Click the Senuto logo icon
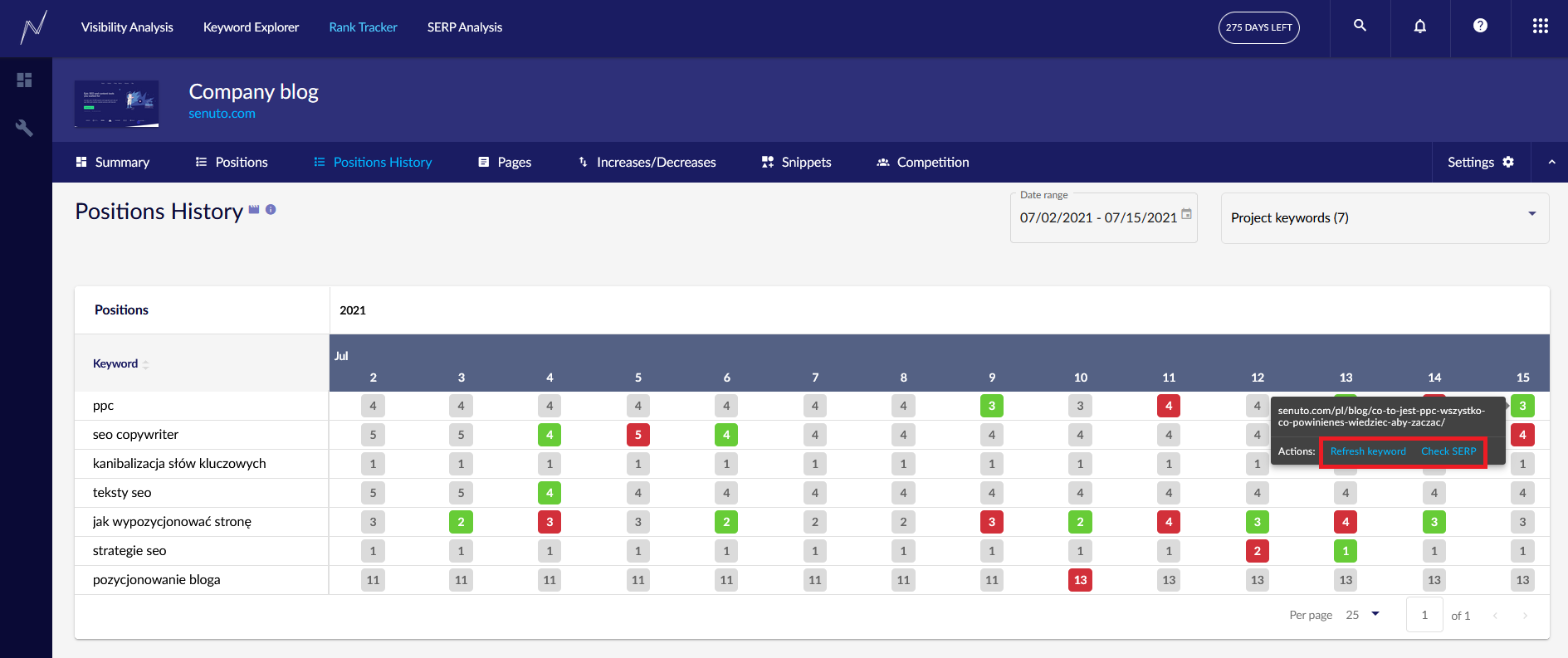Screen dimensions: 1568x658 pyautogui.click(x=33, y=27)
